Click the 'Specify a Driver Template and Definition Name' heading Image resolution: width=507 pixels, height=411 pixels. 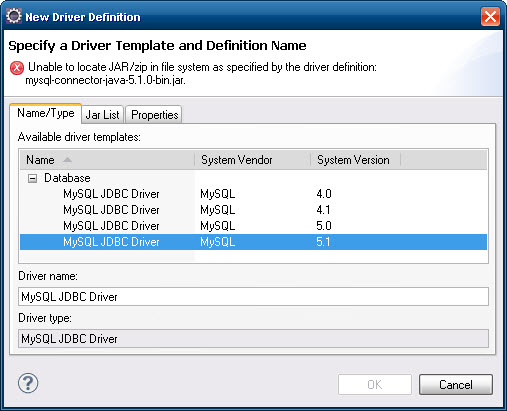click(157, 46)
